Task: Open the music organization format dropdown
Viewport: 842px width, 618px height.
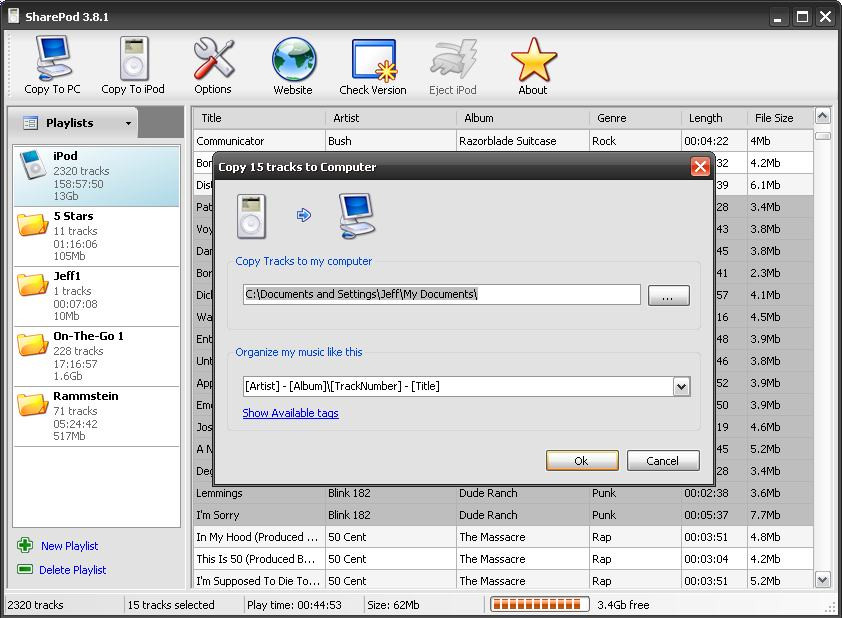Action: [x=681, y=387]
